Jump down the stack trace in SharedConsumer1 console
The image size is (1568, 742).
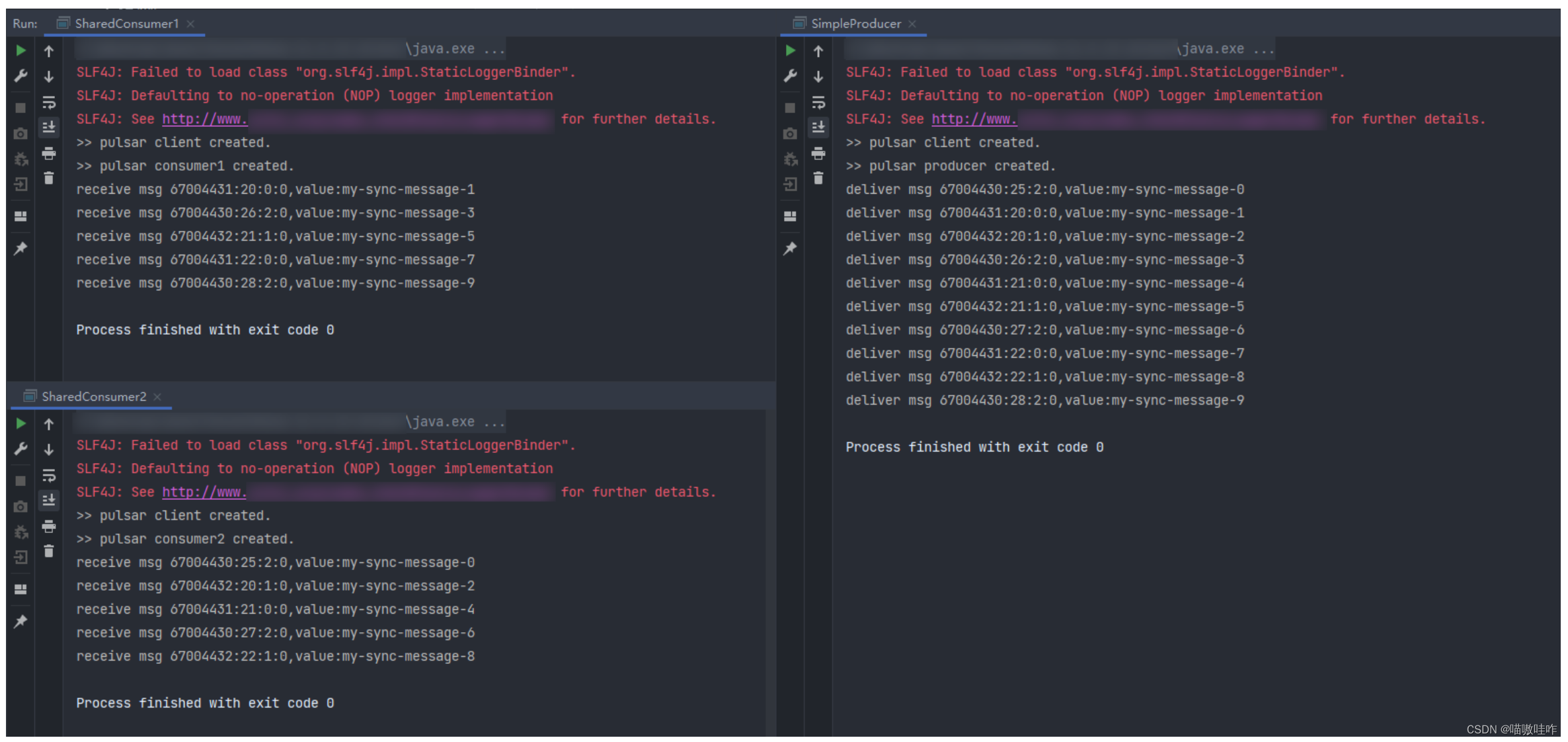[49, 77]
